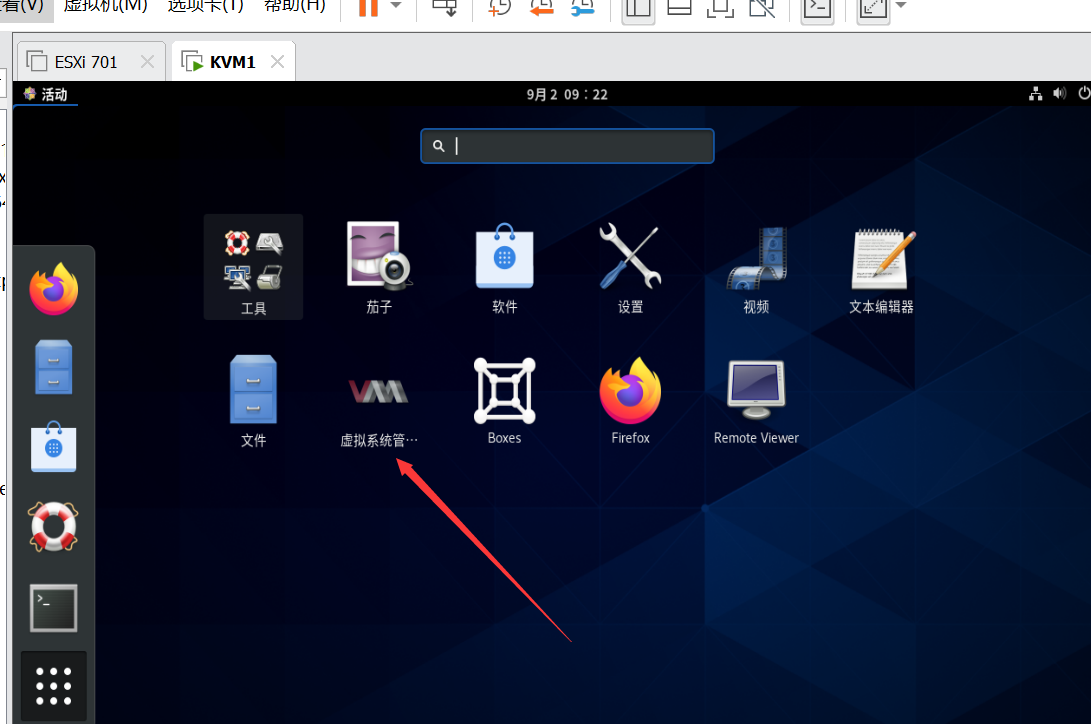Close the KVM1 tab
The image size is (1091, 724).
(278, 62)
